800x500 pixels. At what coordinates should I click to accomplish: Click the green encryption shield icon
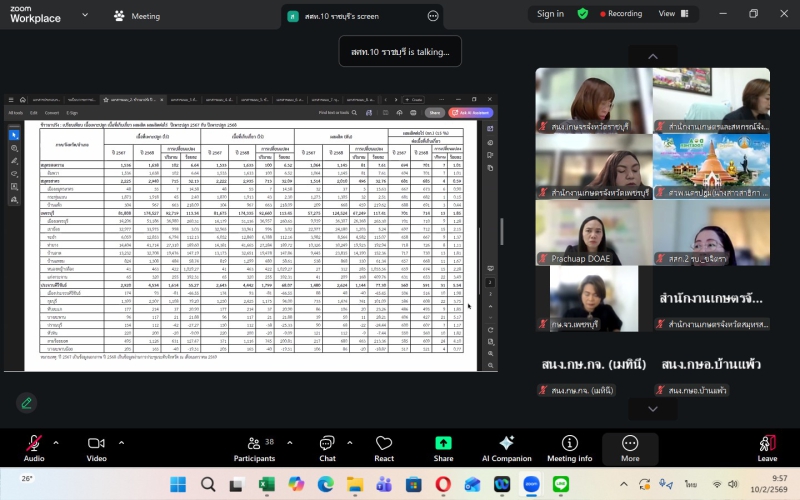(x=583, y=14)
